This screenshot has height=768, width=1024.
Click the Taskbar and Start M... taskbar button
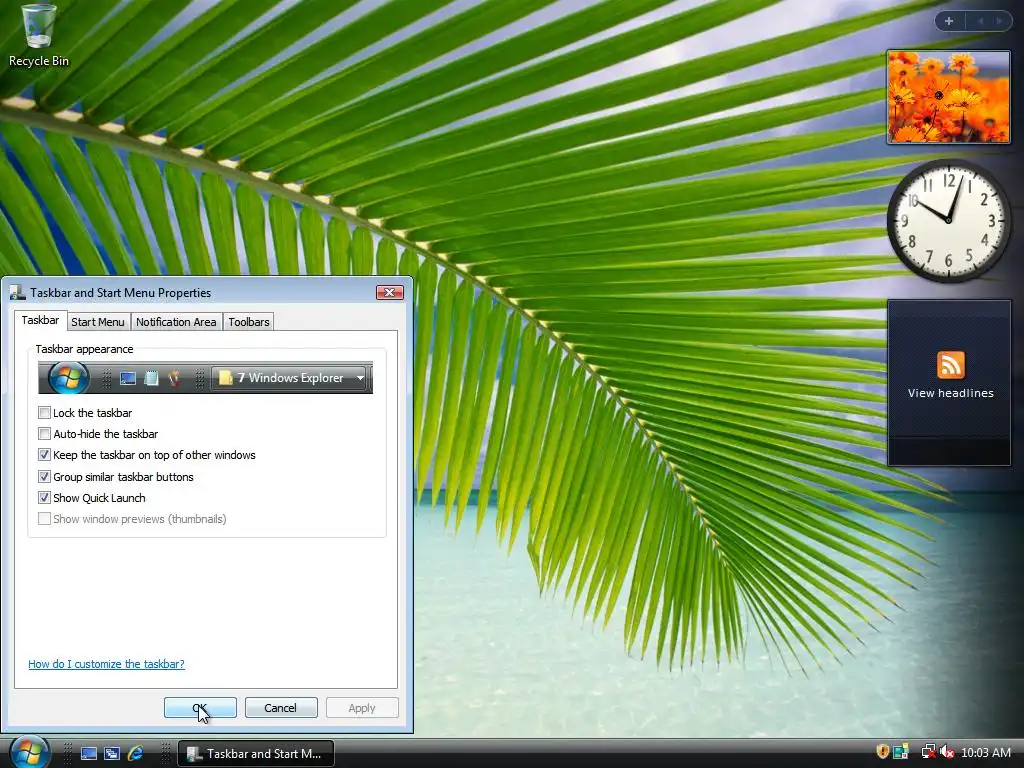[x=256, y=754]
